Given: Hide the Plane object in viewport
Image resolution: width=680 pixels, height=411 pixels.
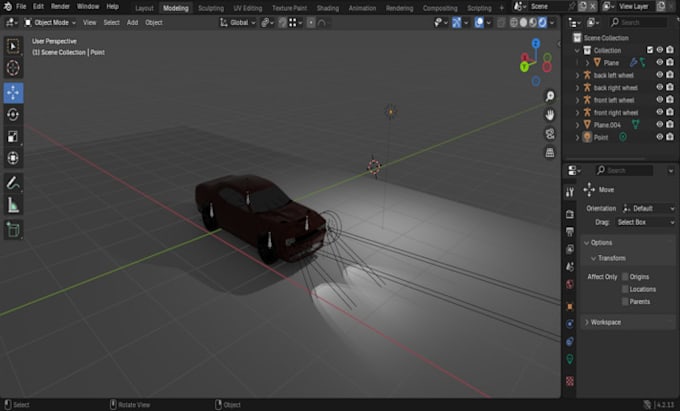Looking at the screenshot, I should coord(660,63).
